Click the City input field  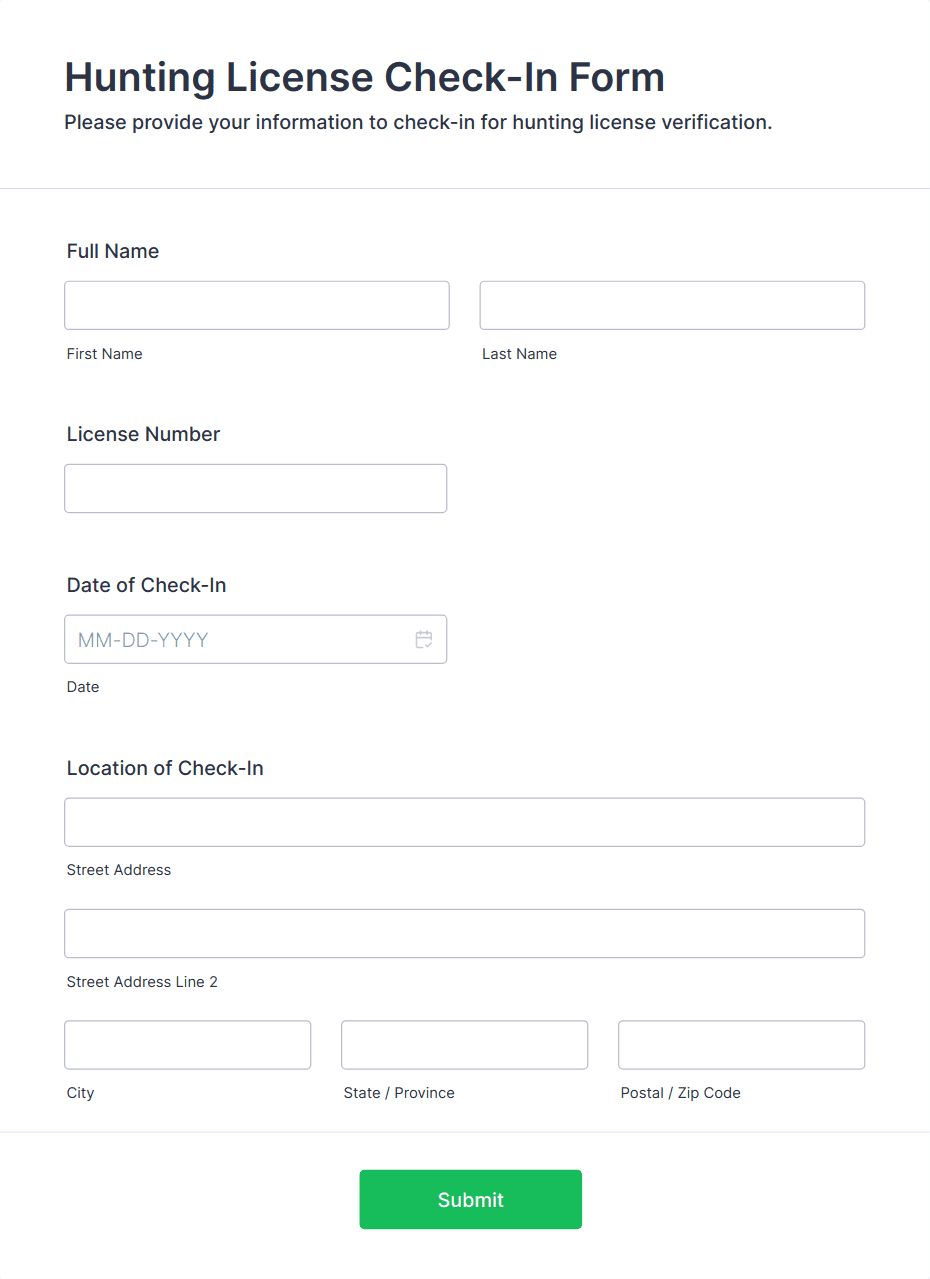pyautogui.click(x=188, y=1045)
